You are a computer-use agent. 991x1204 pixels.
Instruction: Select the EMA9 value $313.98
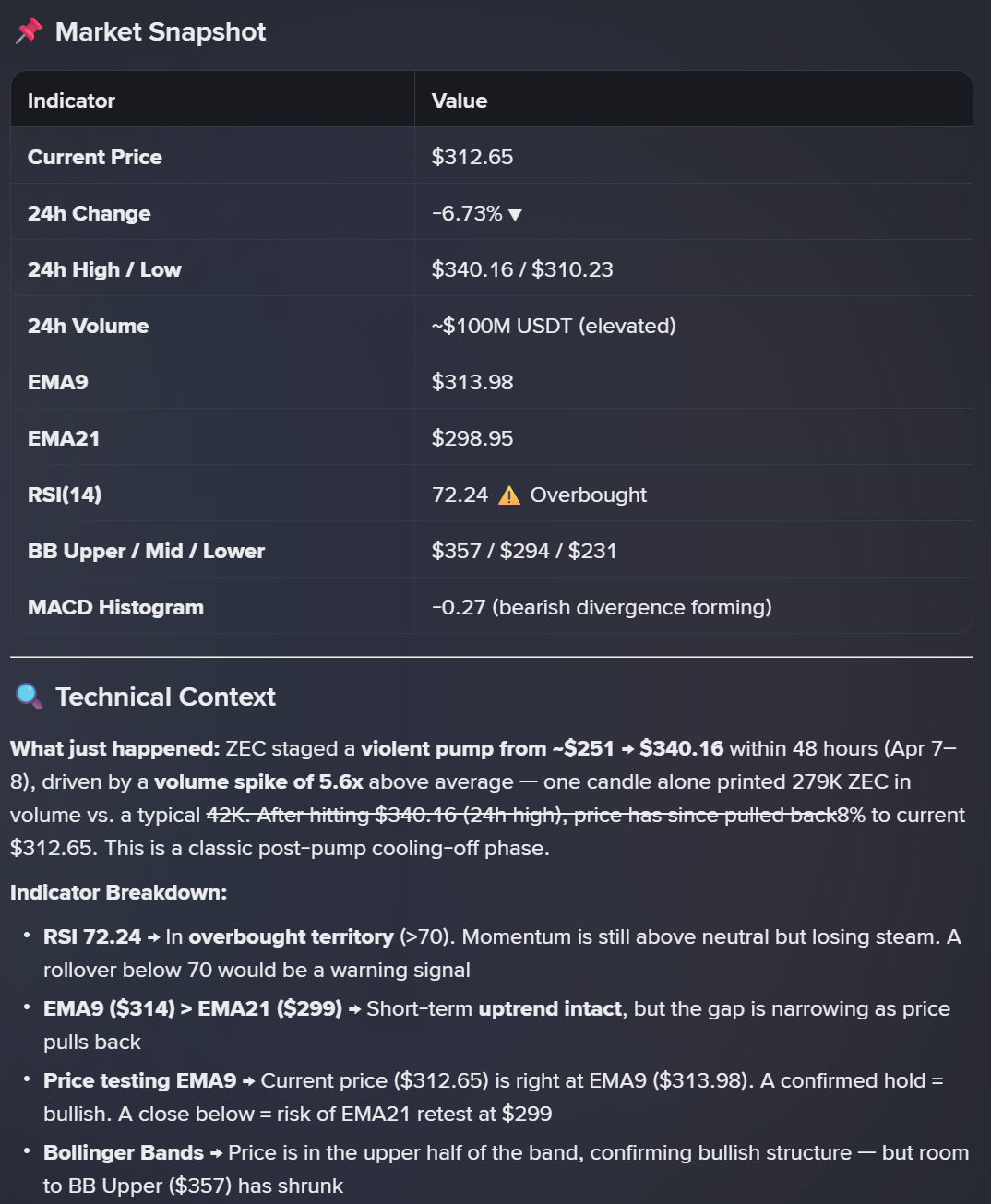click(x=472, y=382)
